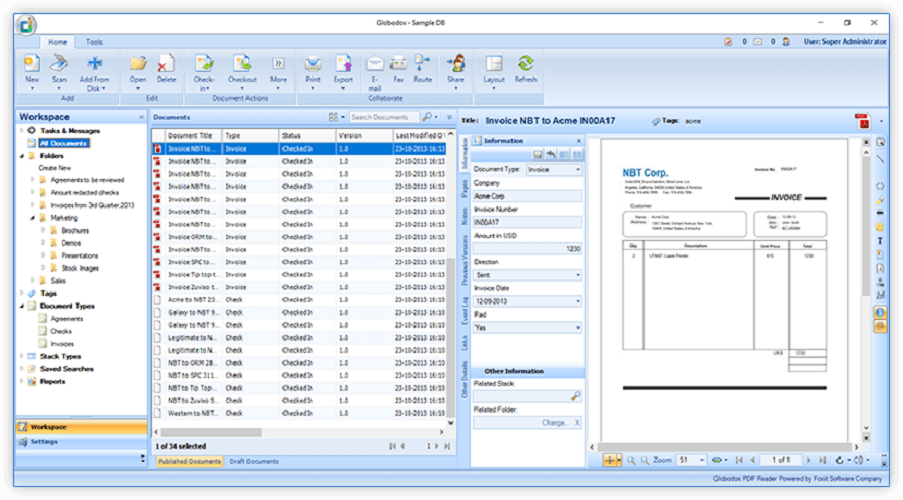Screen dimensions: 903x500
Task: Open the Settings pane button
Action: (81, 442)
